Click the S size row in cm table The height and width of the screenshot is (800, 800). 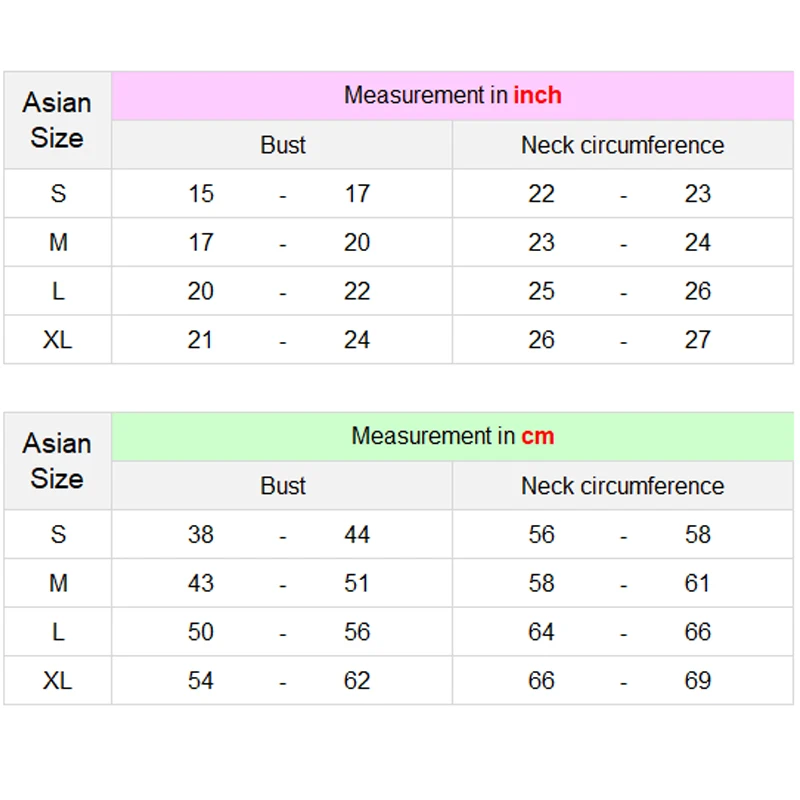tap(58, 535)
